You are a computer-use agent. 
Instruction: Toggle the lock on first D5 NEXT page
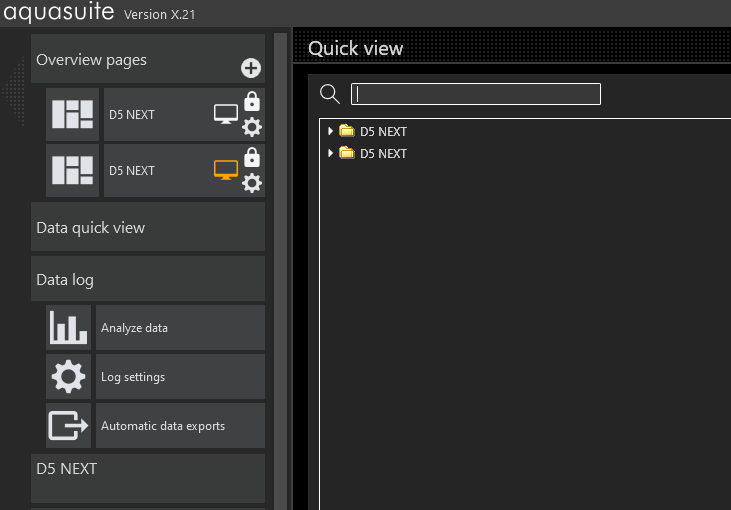(252, 102)
